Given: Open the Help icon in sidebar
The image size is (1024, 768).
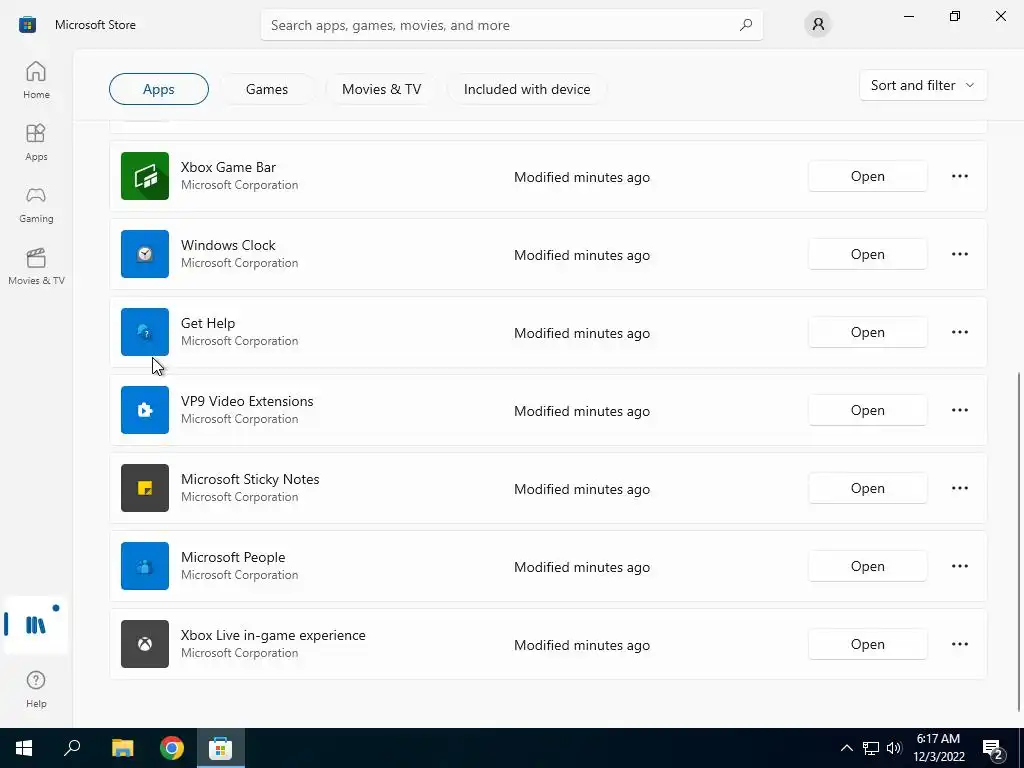Looking at the screenshot, I should pyautogui.click(x=36, y=689).
